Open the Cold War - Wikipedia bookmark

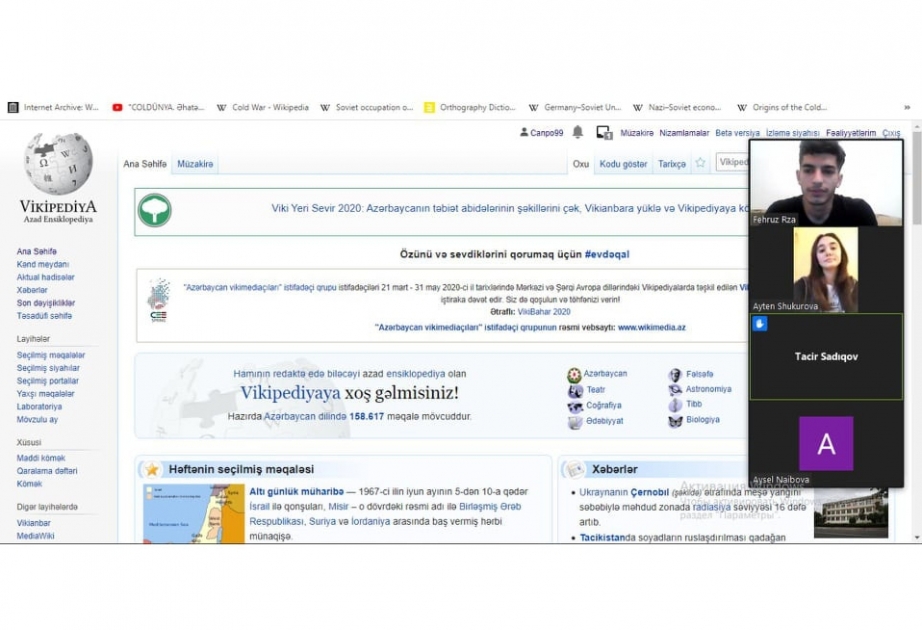click(263, 108)
